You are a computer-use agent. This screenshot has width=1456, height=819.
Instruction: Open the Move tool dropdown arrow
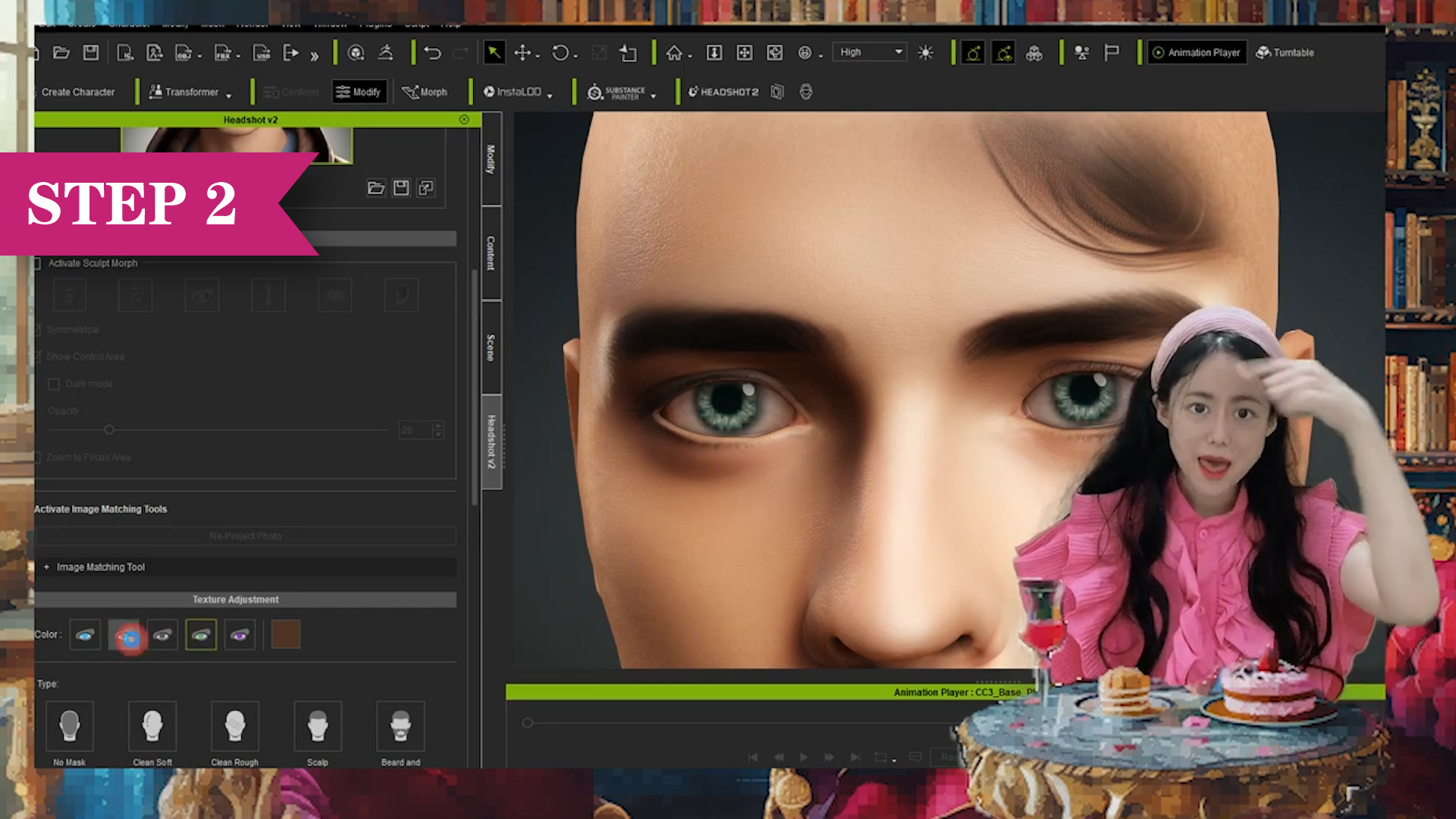[x=538, y=56]
